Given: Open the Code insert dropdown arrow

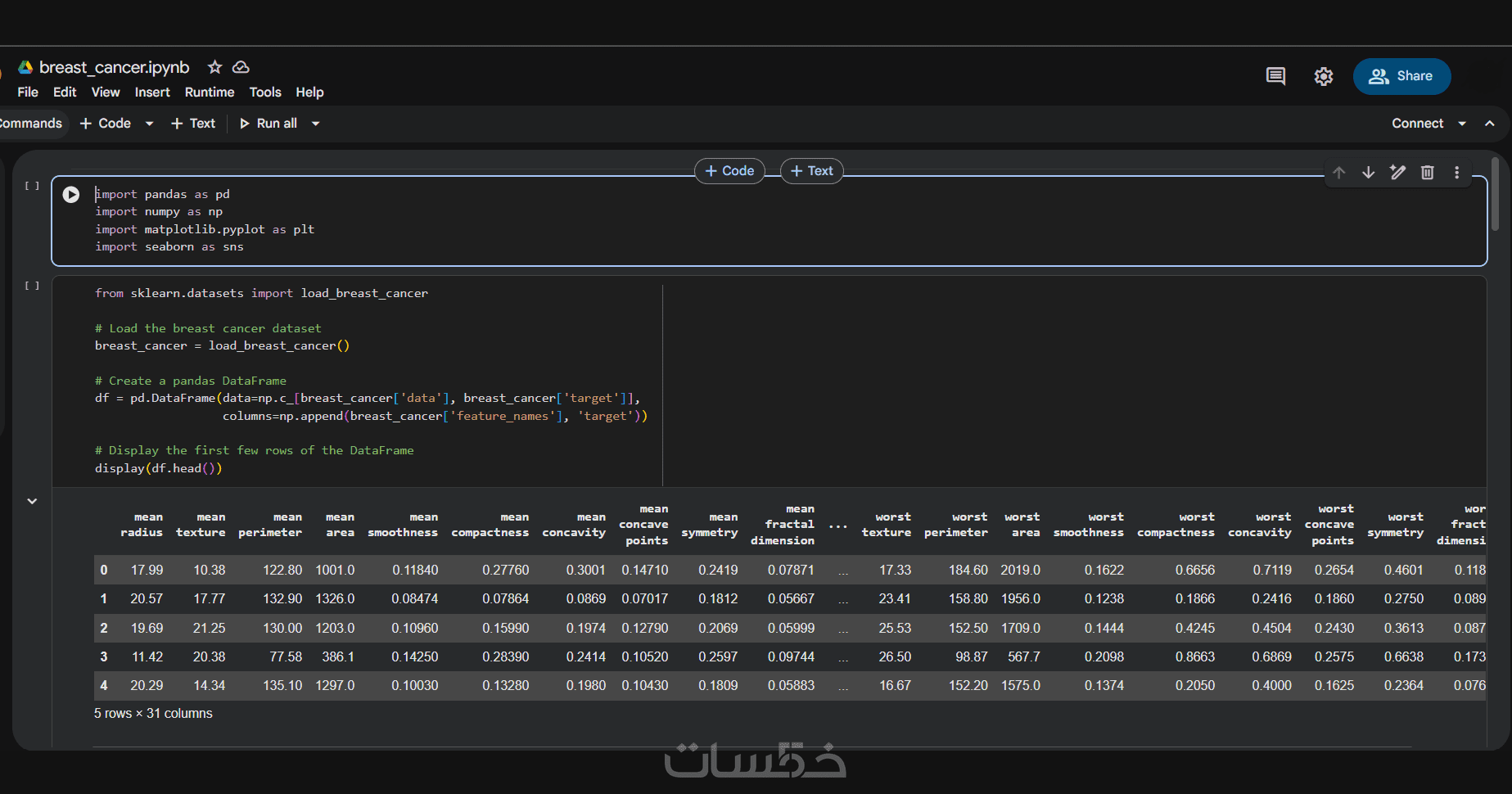Looking at the screenshot, I should pyautogui.click(x=150, y=124).
